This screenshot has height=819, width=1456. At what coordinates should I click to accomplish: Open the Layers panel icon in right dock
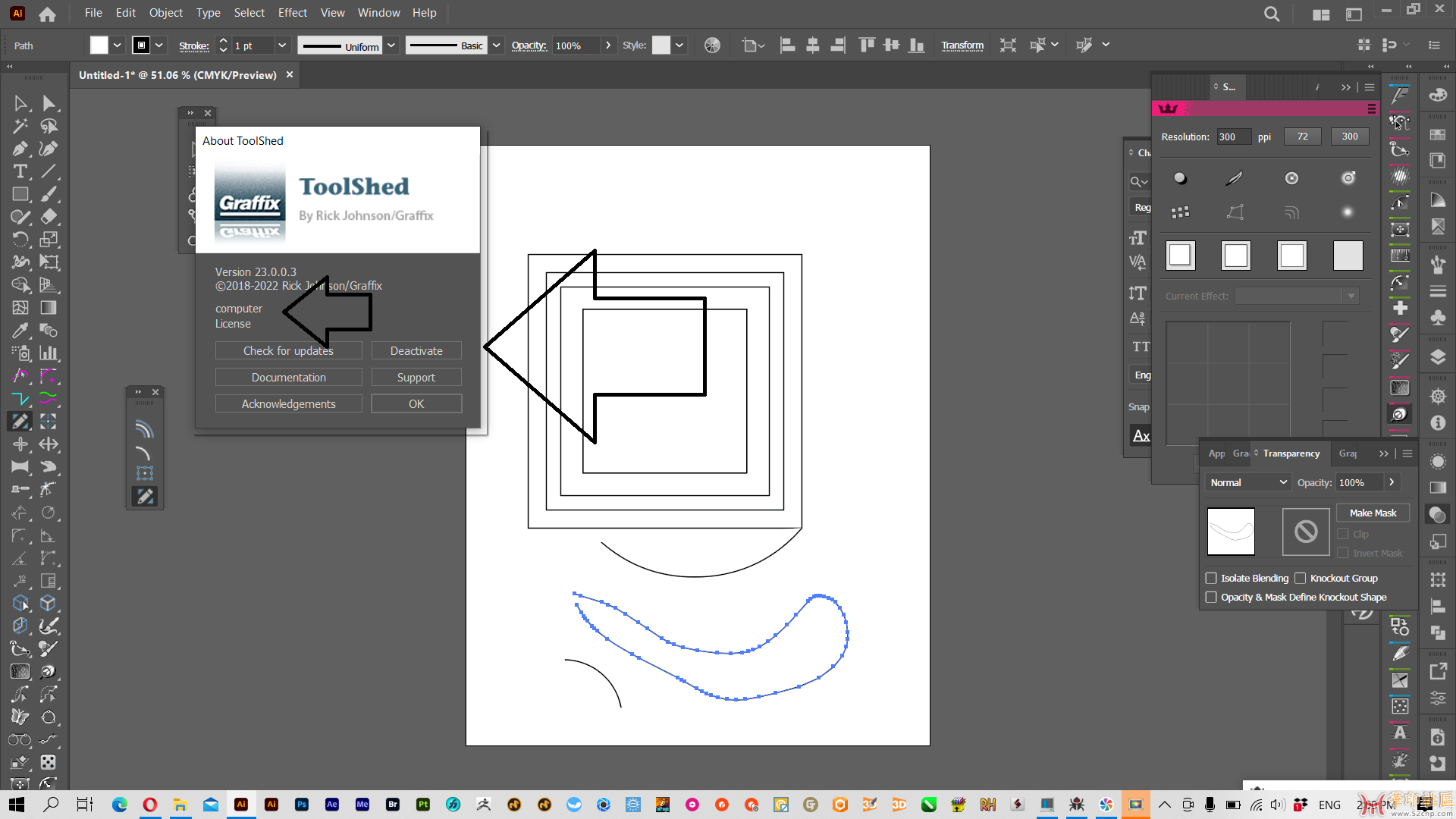pyautogui.click(x=1438, y=357)
